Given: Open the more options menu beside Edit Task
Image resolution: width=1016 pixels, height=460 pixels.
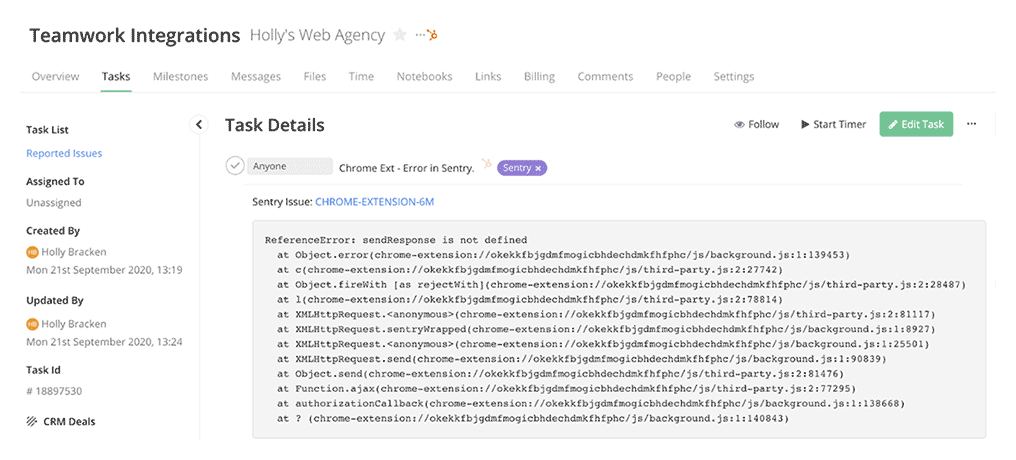Looking at the screenshot, I should pyautogui.click(x=971, y=125).
